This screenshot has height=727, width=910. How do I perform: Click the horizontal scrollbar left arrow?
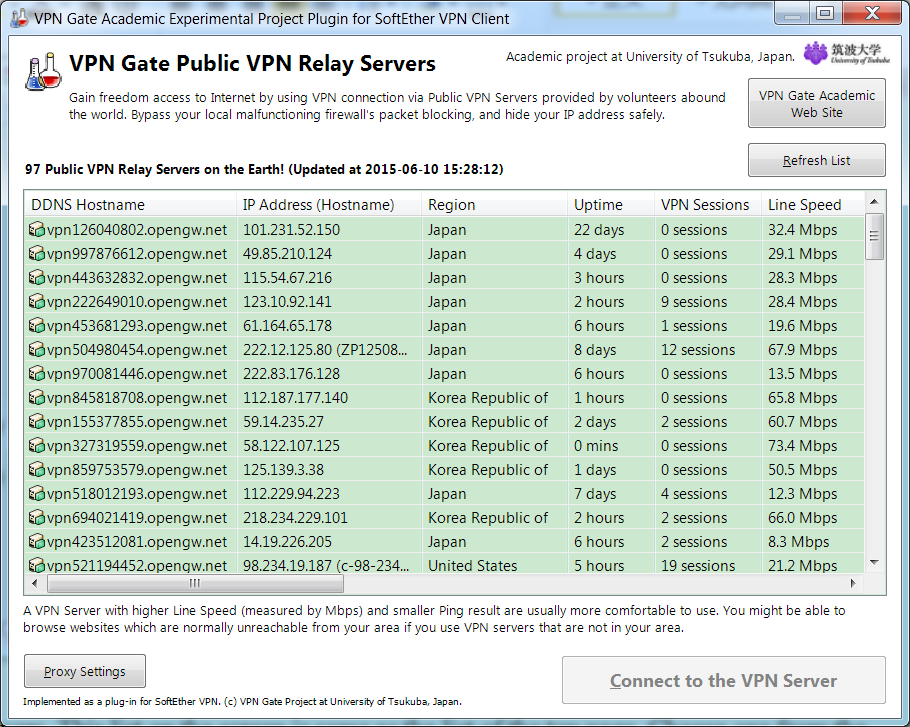35,583
